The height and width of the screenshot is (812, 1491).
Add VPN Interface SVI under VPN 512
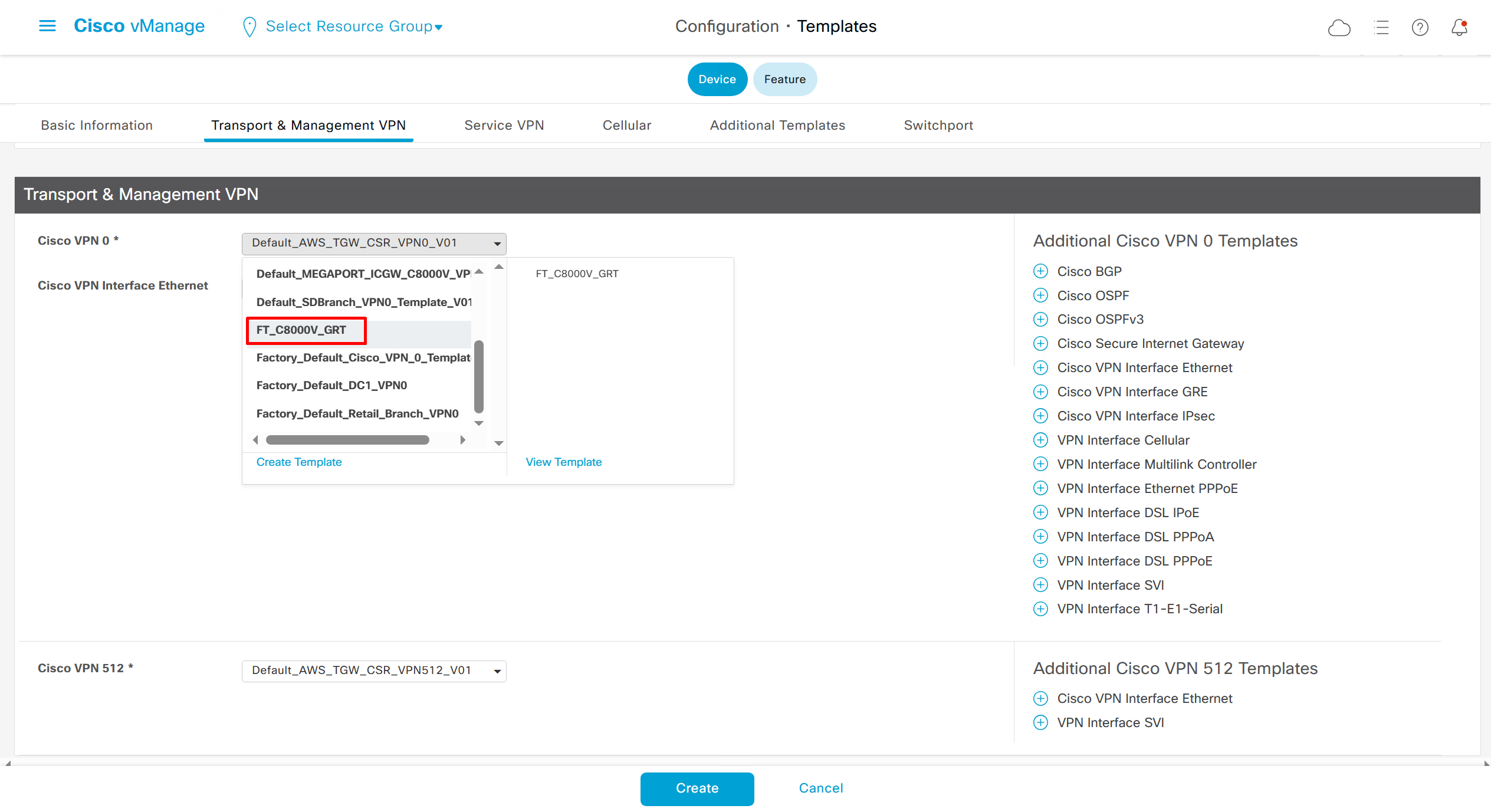(x=1040, y=722)
